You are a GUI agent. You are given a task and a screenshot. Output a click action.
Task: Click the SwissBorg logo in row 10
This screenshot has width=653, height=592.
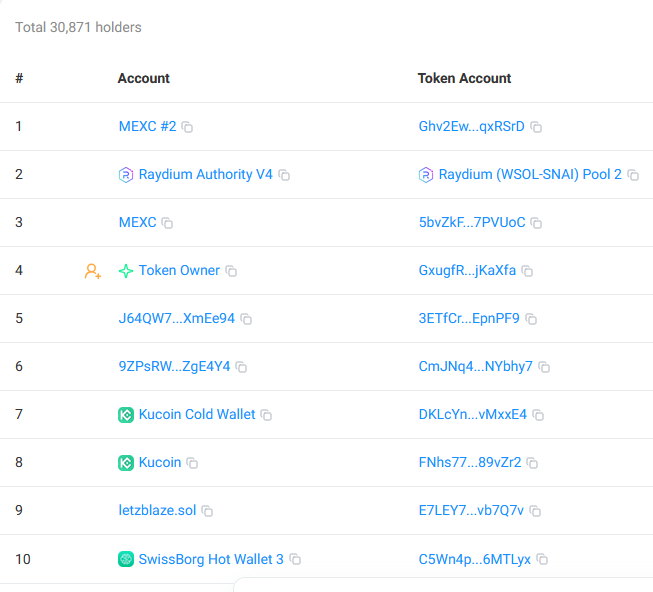(126, 559)
